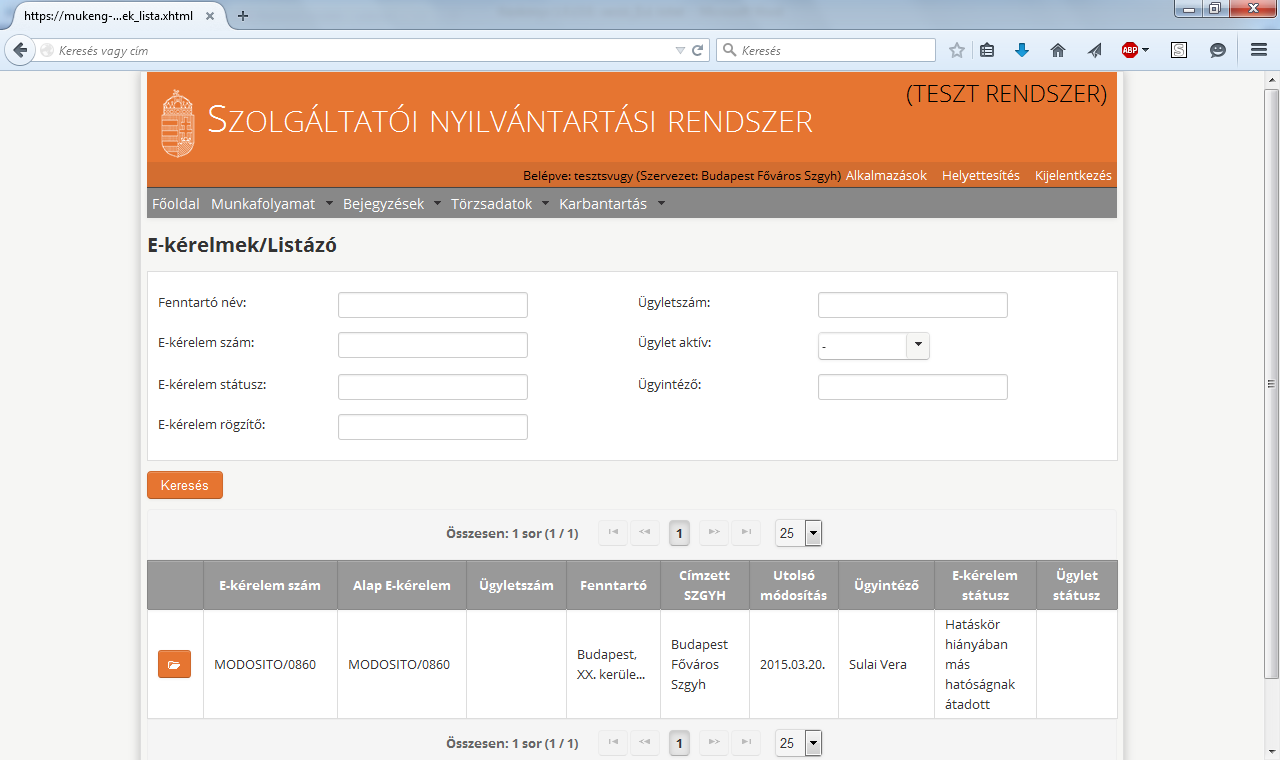Open top rows-per-page dropdown showing 25
1280x760 pixels.
pos(798,533)
